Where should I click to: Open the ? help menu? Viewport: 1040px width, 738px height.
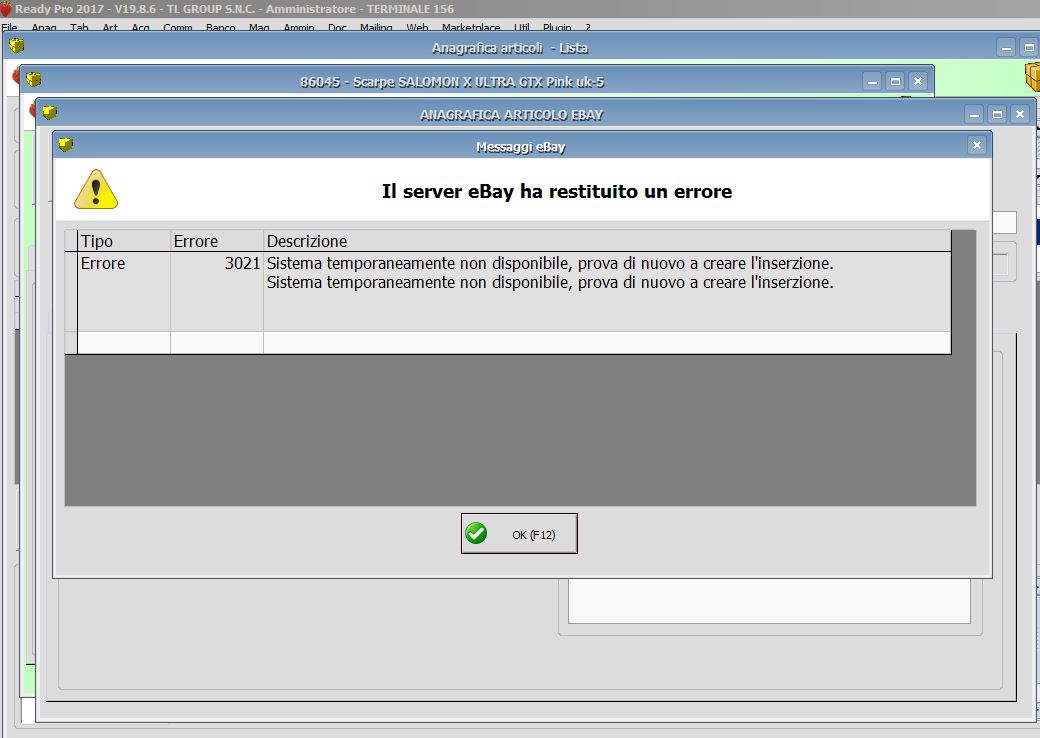pos(588,28)
